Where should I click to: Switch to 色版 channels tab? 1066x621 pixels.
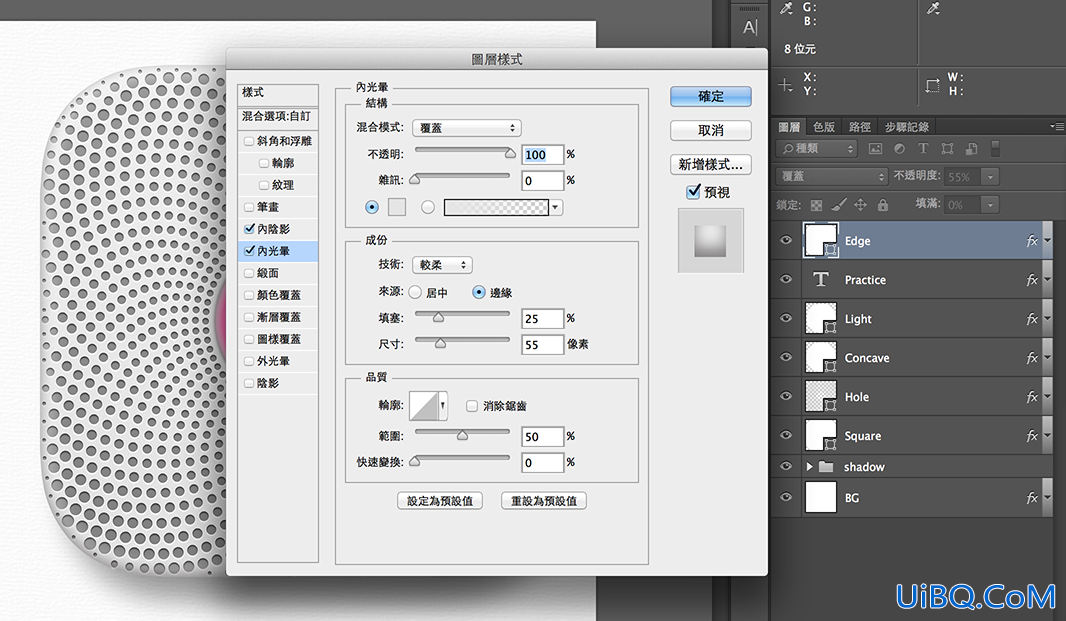point(823,127)
